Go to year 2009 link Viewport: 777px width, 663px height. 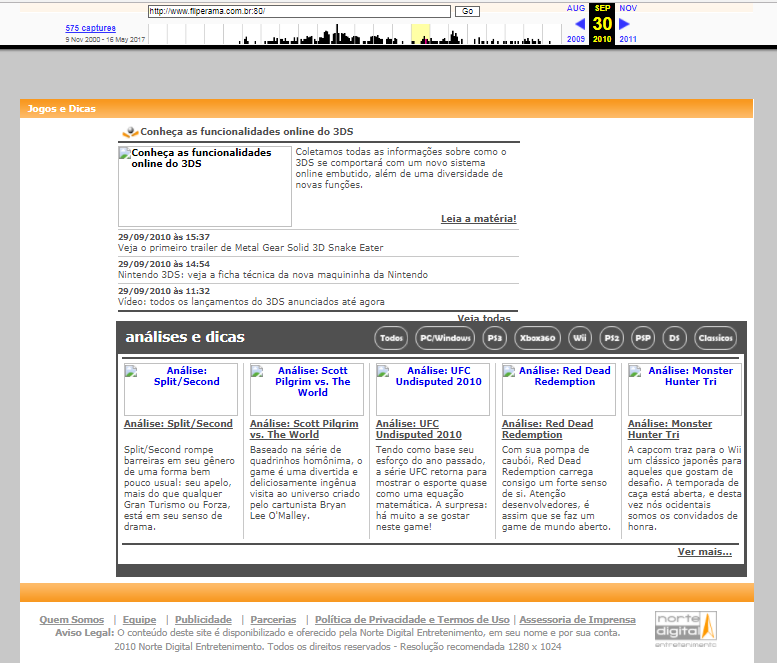[576, 39]
